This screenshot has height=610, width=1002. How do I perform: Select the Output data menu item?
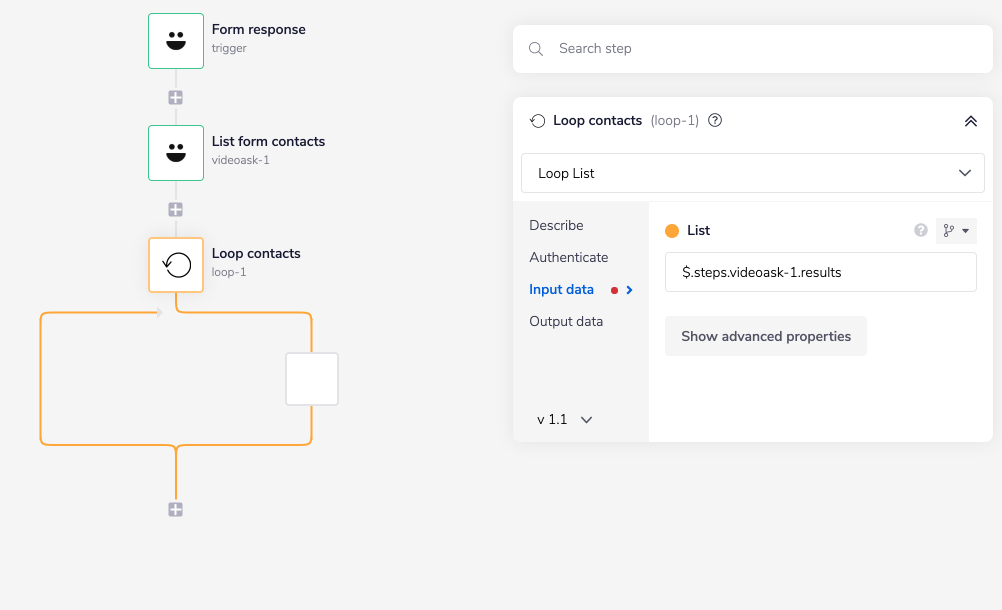point(566,321)
